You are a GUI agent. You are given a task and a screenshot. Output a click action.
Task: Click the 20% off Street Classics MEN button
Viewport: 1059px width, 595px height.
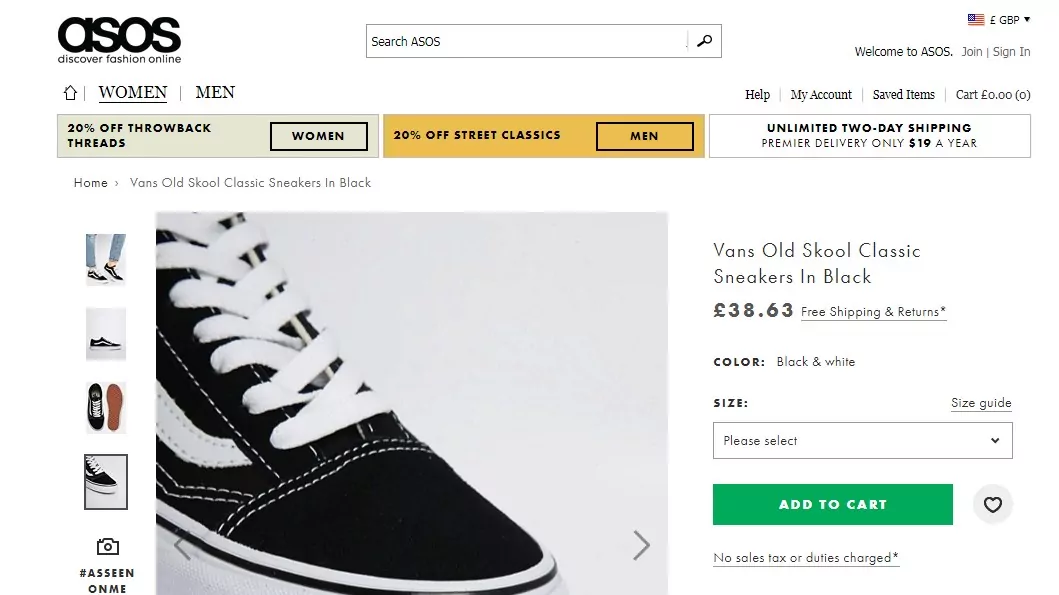pos(644,136)
